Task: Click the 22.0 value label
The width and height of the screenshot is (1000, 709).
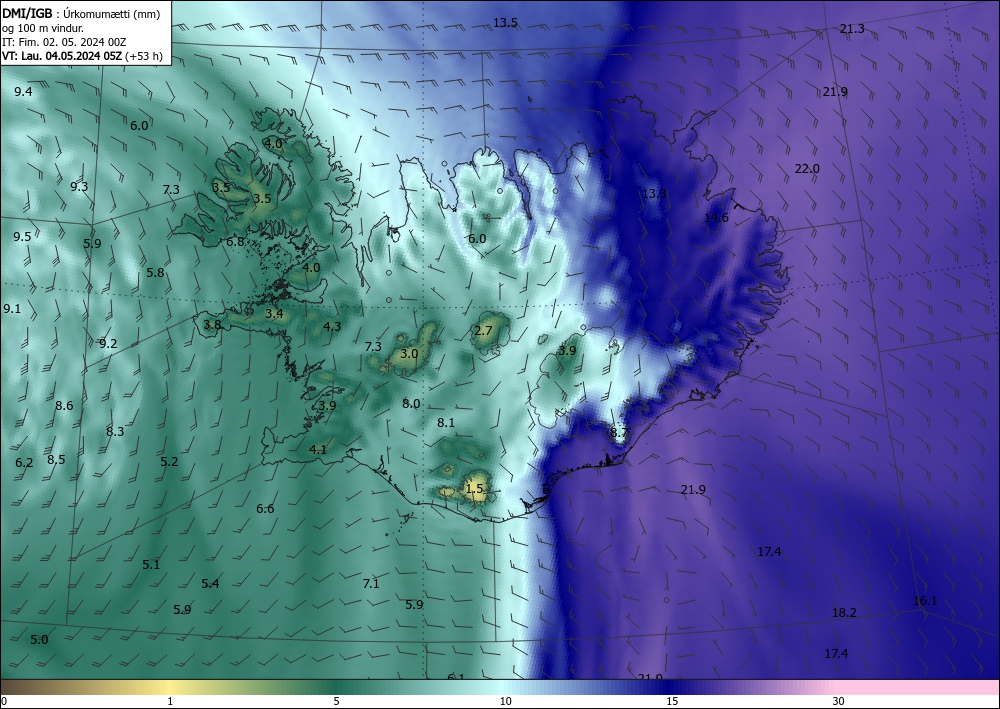Action: click(x=807, y=169)
